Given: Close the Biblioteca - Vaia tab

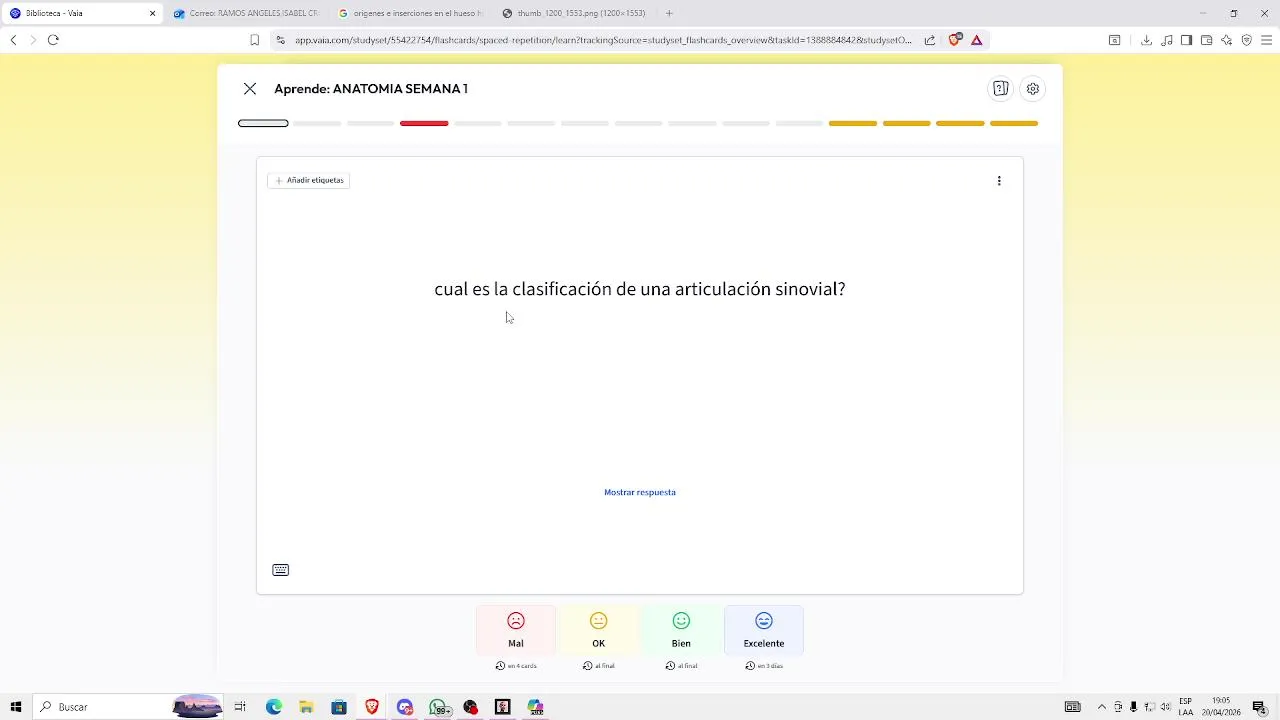Looking at the screenshot, I should pyautogui.click(x=153, y=13).
